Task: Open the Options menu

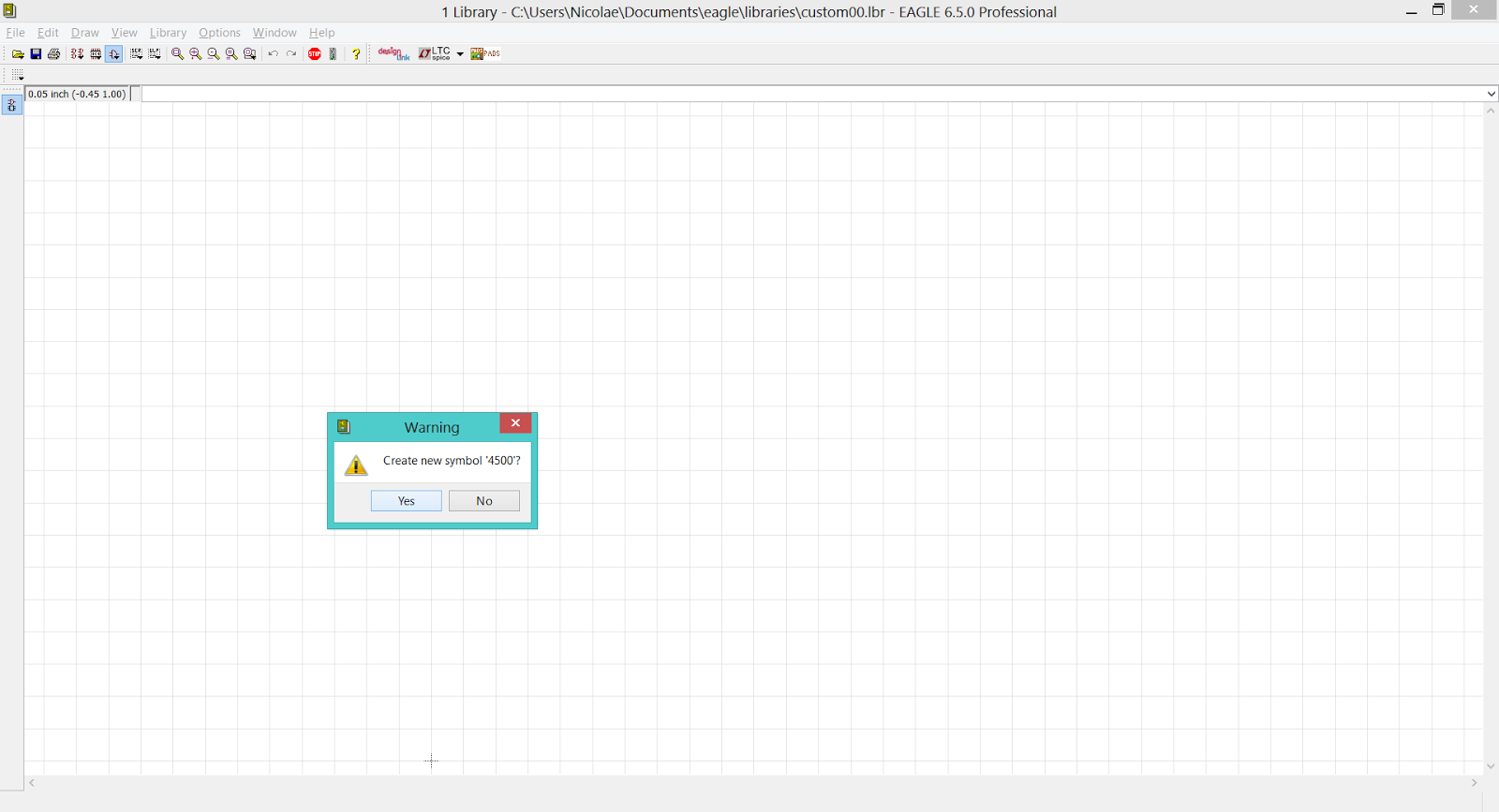Action: [x=219, y=33]
